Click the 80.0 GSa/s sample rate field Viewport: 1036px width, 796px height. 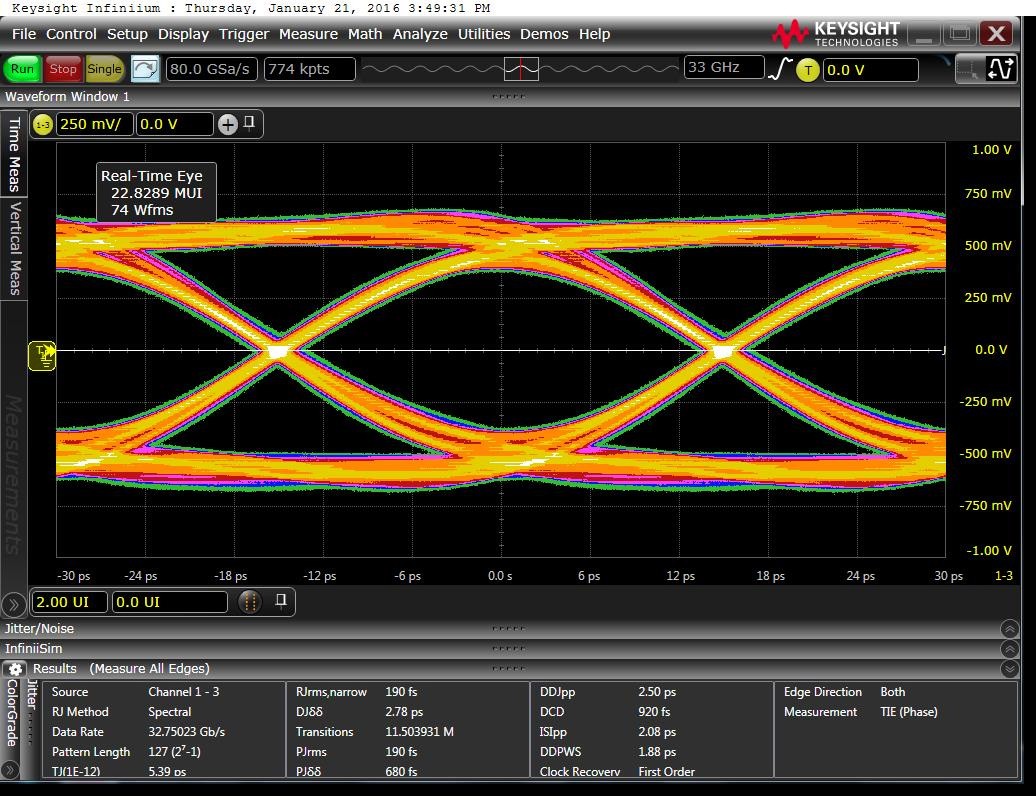point(210,69)
